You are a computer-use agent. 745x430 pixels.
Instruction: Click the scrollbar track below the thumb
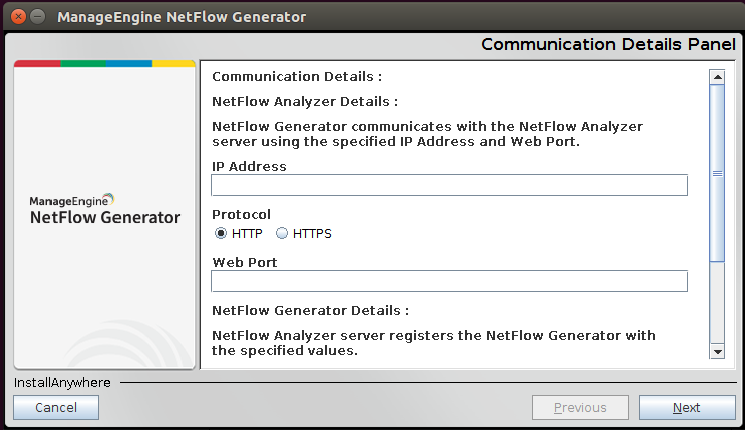[716, 300]
